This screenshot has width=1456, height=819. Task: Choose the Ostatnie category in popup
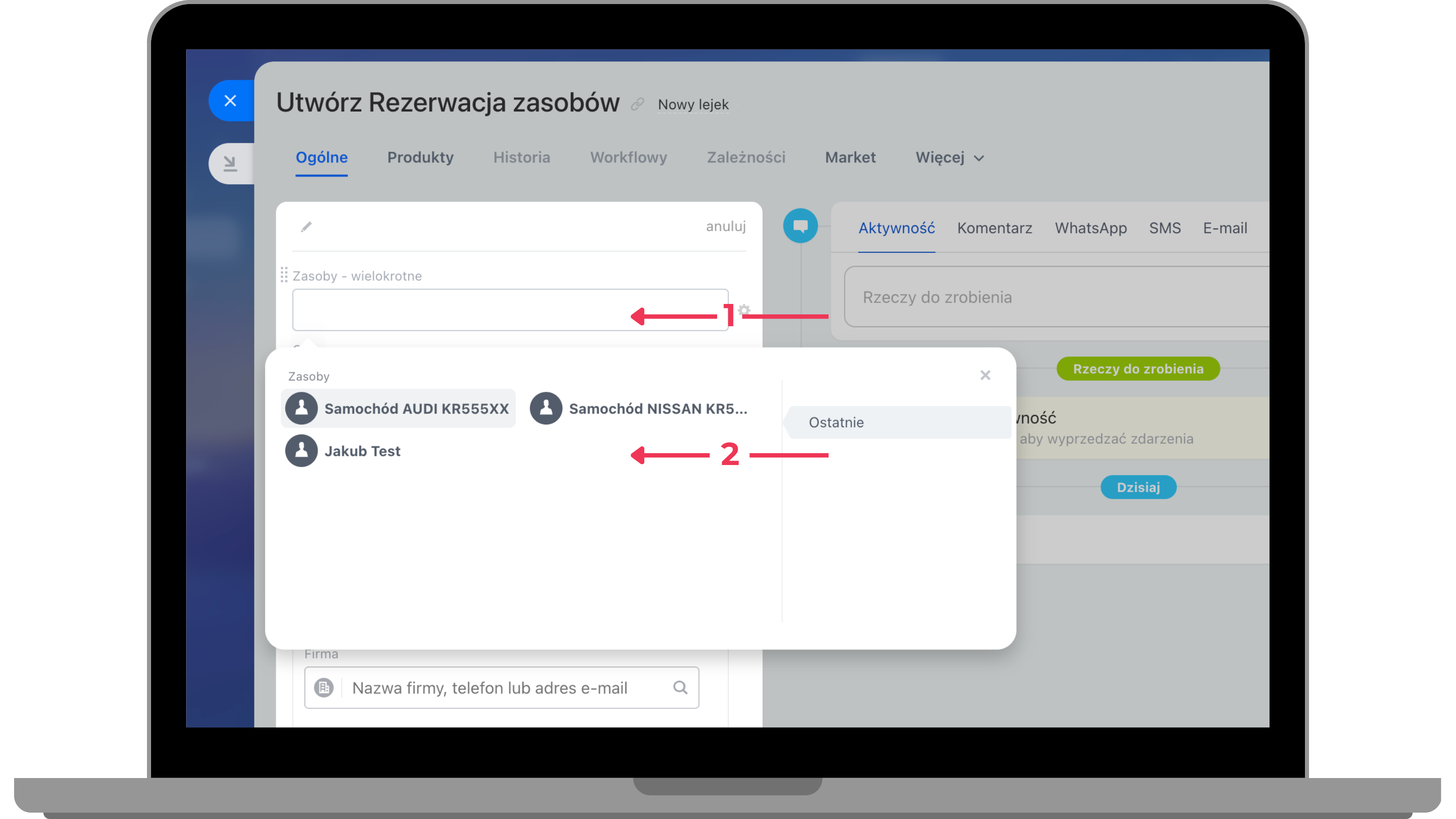point(899,422)
